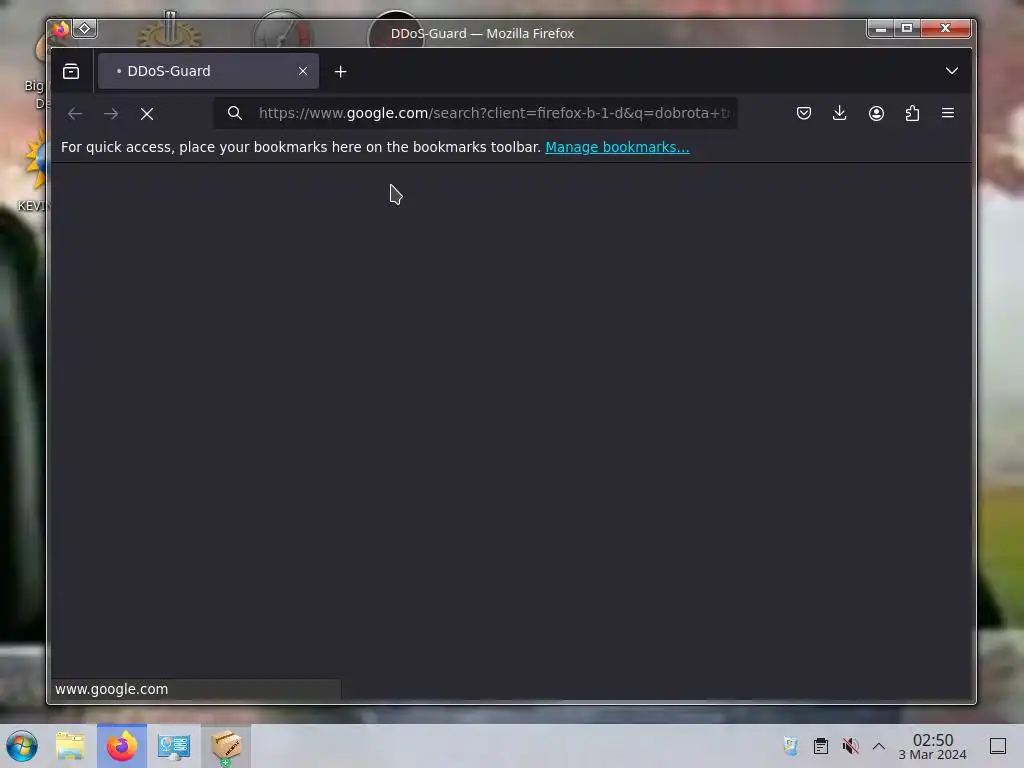Save page to Pocket
Image resolution: width=1024 pixels, height=768 pixels.
pos(804,113)
